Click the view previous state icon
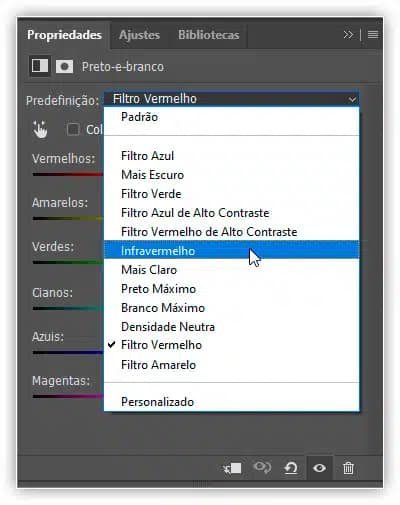This screenshot has width=400, height=505. (x=262, y=467)
